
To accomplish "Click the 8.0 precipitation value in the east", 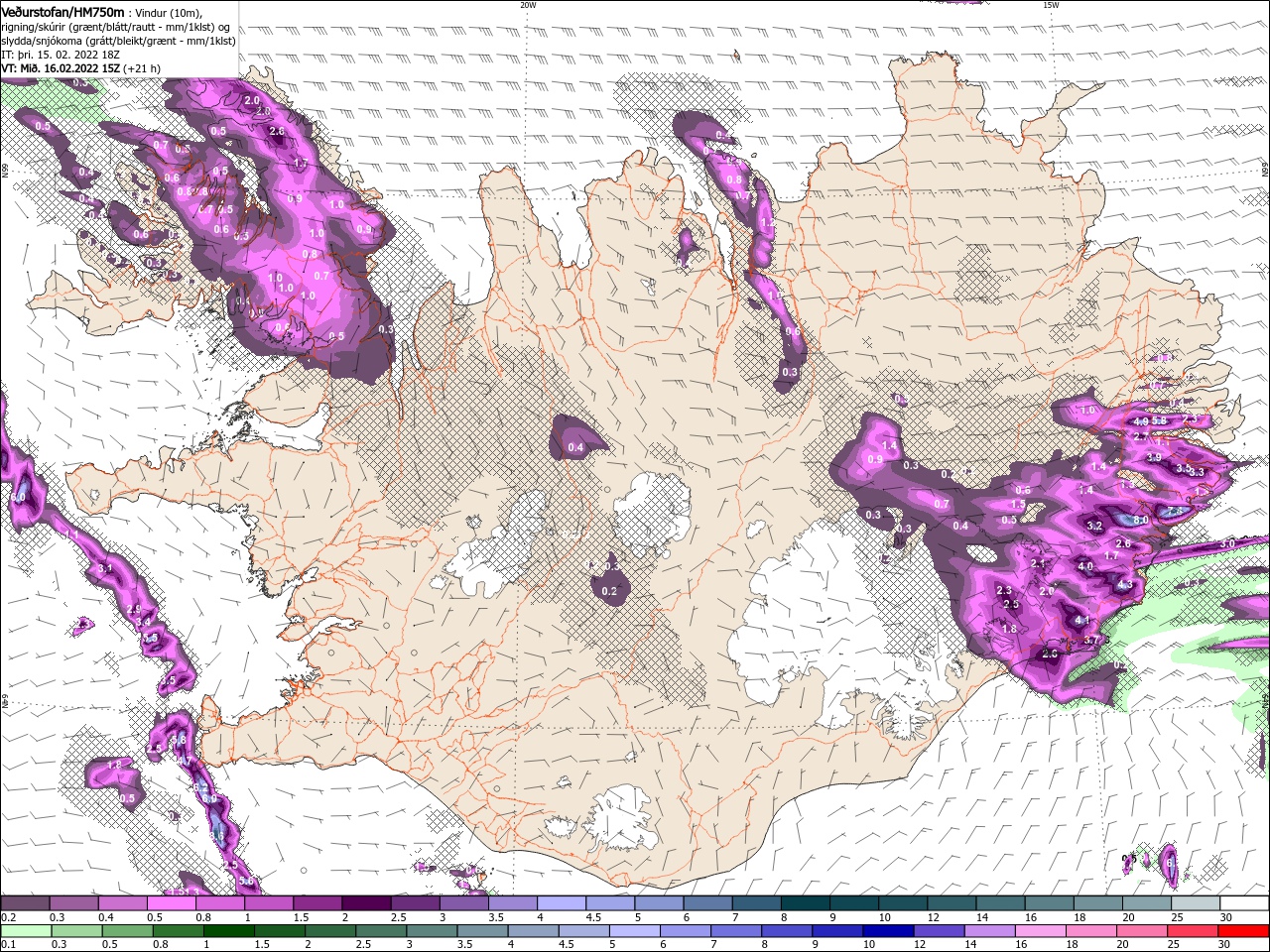I will point(1141,520).
